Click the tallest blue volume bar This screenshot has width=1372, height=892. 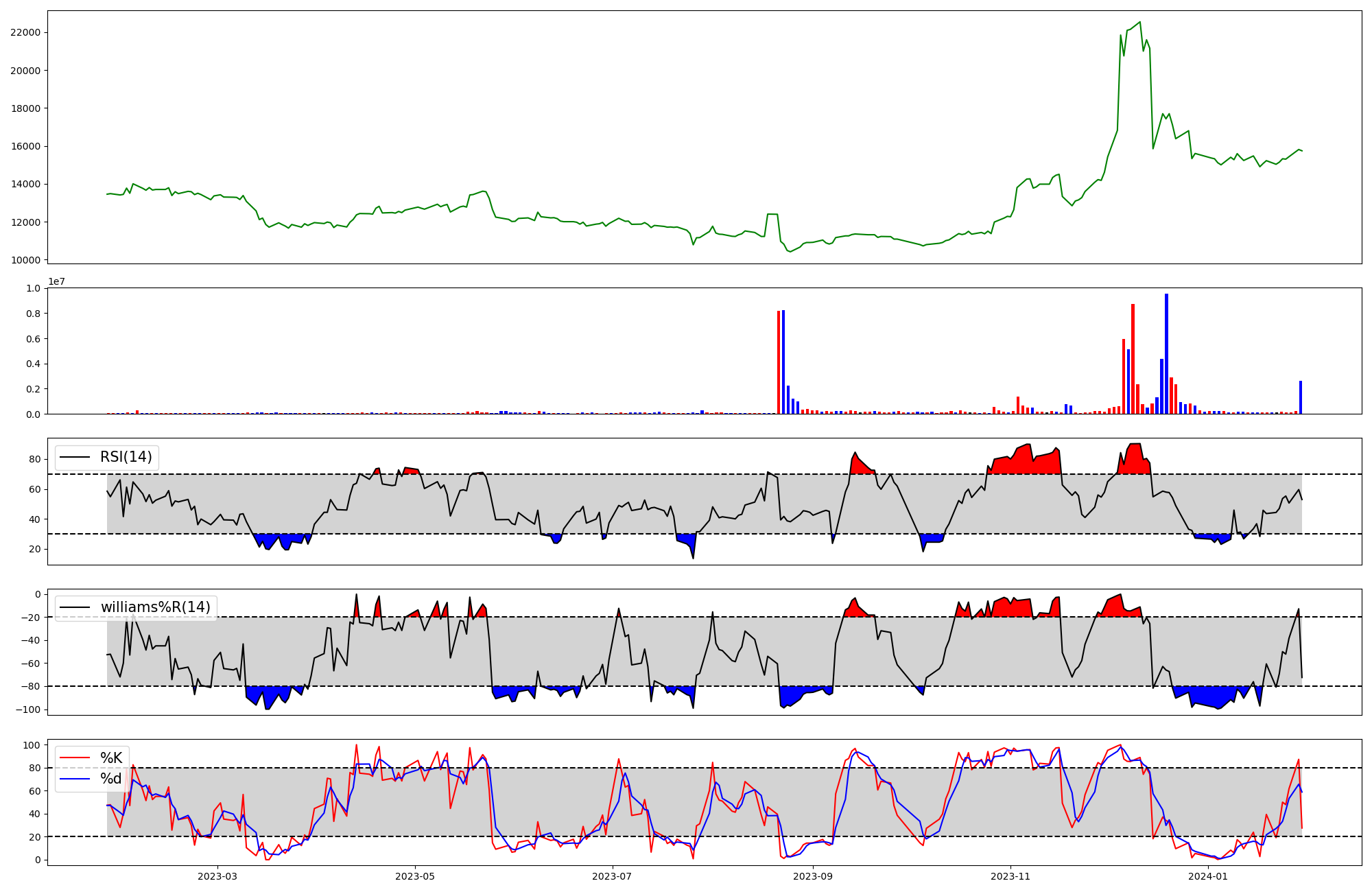1166,353
